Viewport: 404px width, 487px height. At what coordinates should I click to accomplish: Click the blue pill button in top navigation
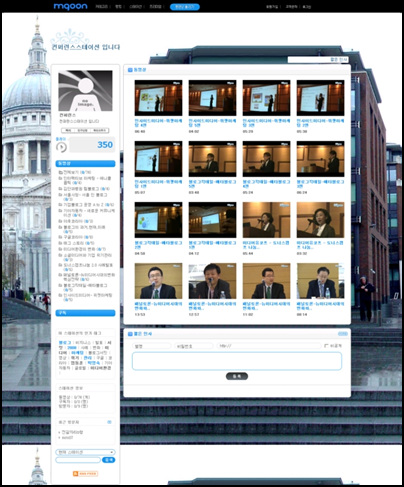tap(185, 7)
